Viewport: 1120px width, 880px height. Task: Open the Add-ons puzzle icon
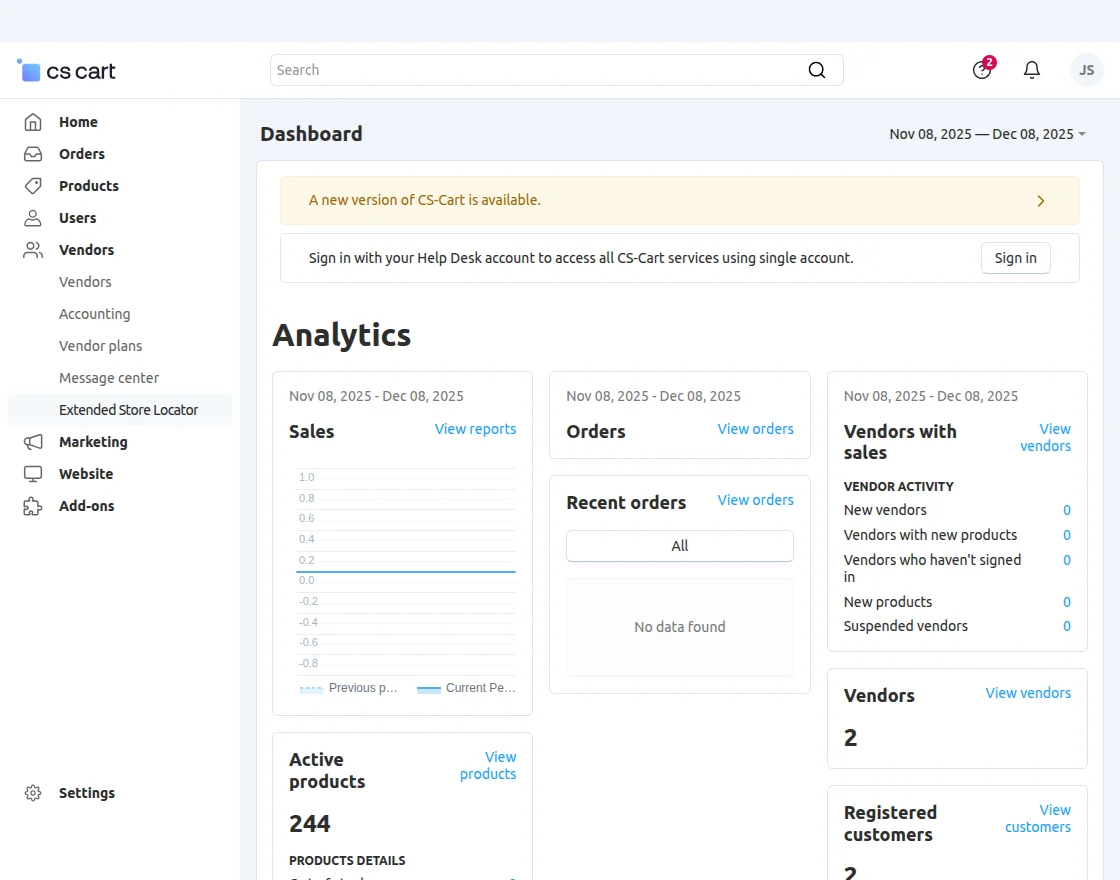pyautogui.click(x=34, y=505)
